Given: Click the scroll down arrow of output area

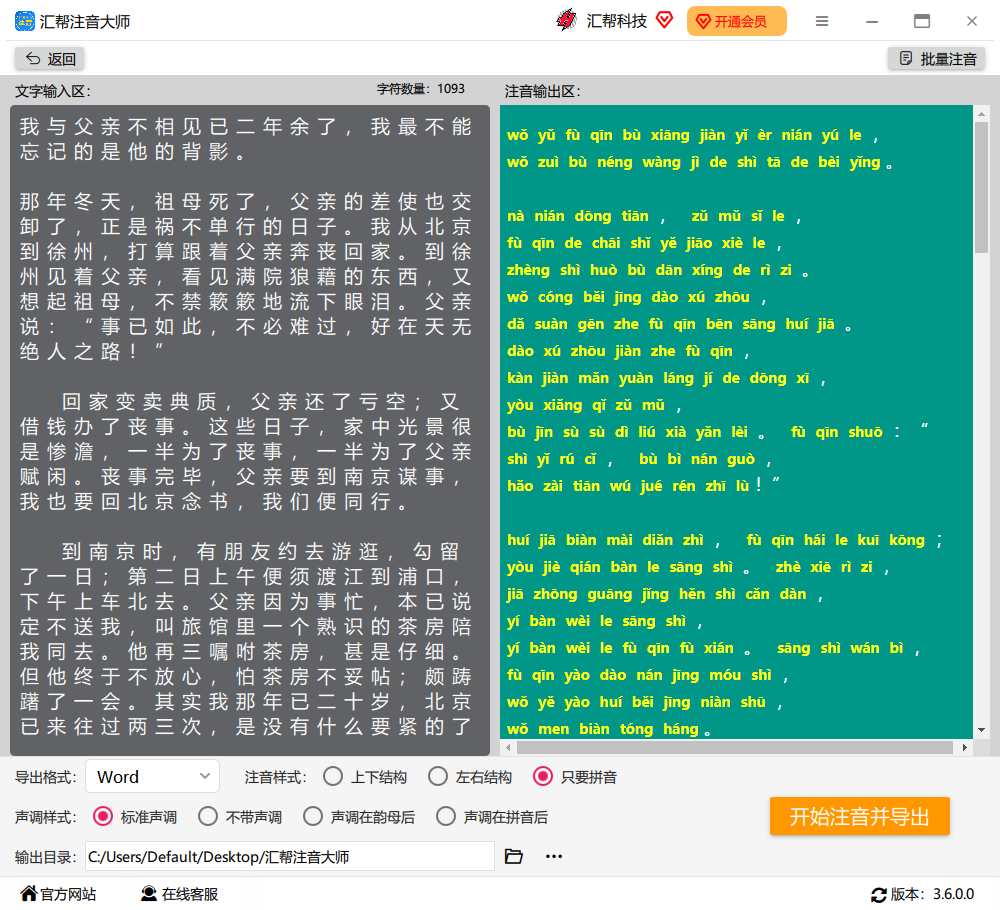Looking at the screenshot, I should [982, 730].
